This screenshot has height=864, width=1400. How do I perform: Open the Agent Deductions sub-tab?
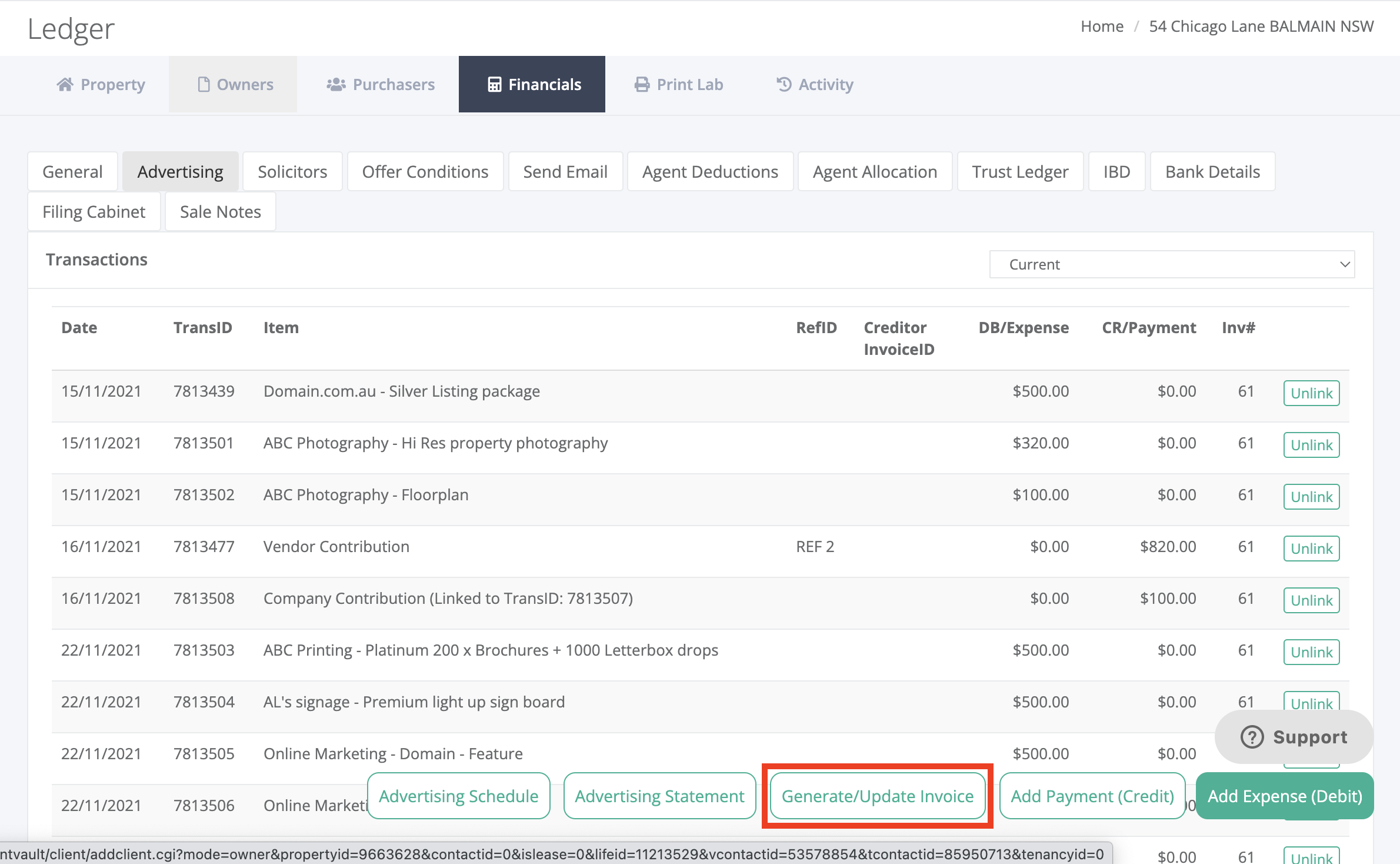point(710,172)
